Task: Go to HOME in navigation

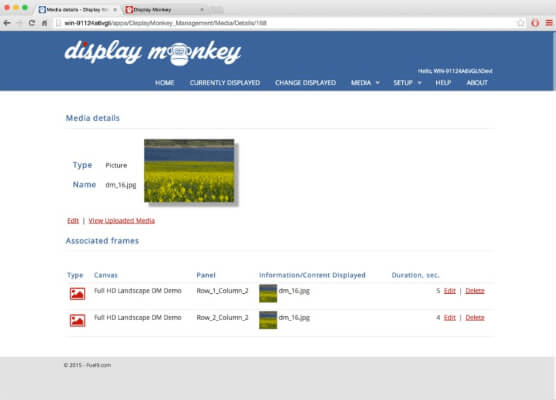Action: click(165, 83)
